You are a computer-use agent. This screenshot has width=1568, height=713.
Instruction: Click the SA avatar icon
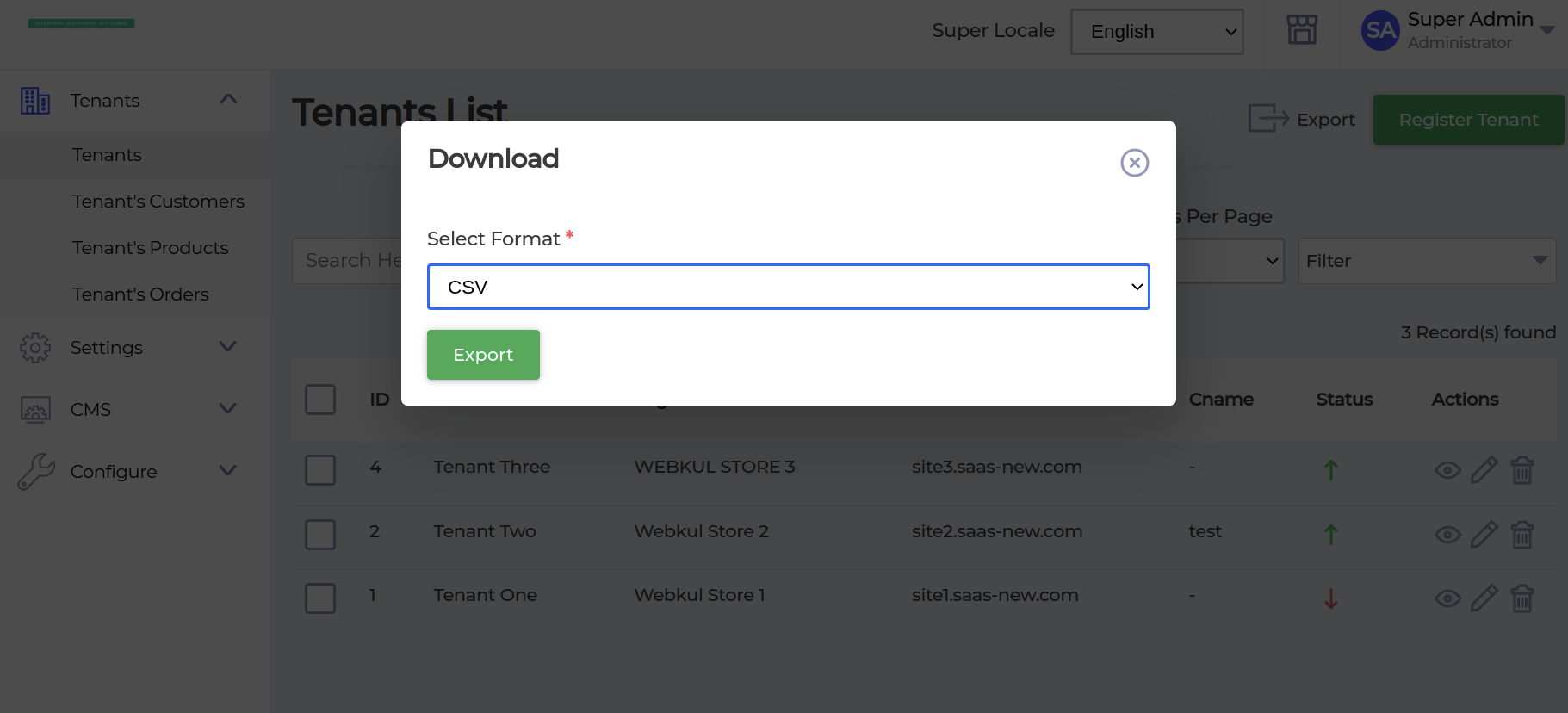pyautogui.click(x=1380, y=31)
